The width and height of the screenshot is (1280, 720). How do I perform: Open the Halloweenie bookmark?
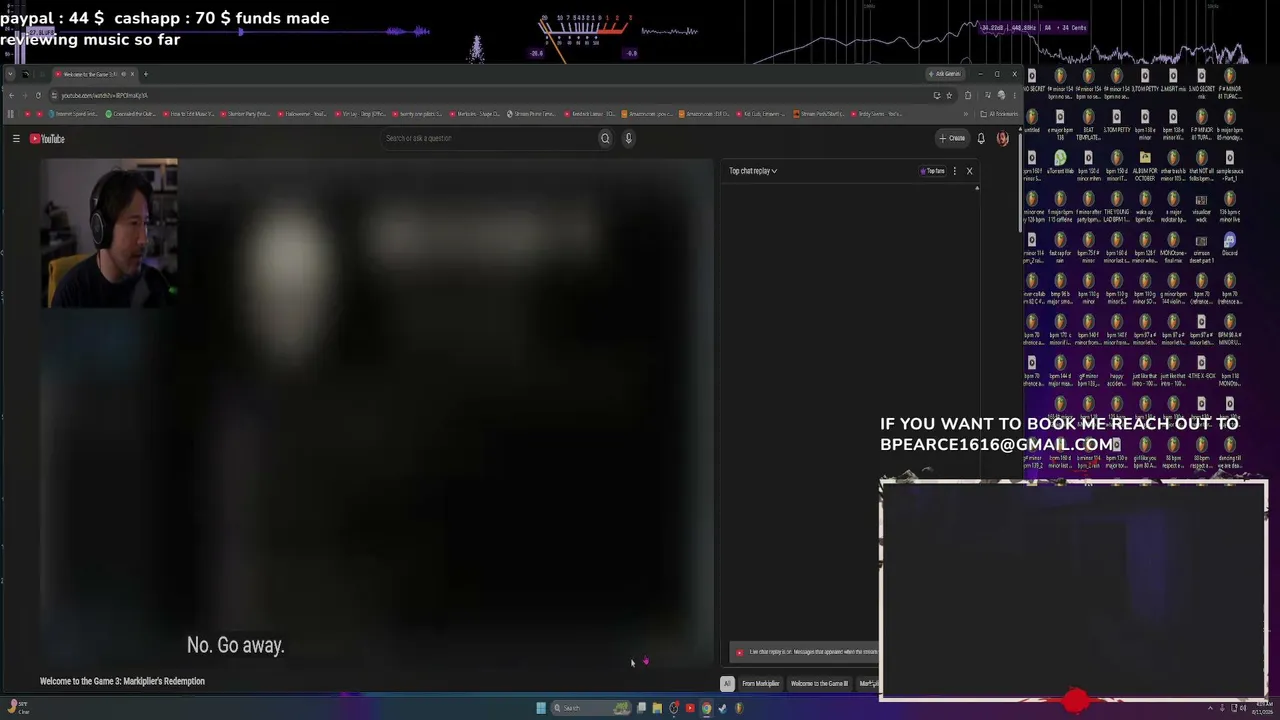click(x=304, y=114)
